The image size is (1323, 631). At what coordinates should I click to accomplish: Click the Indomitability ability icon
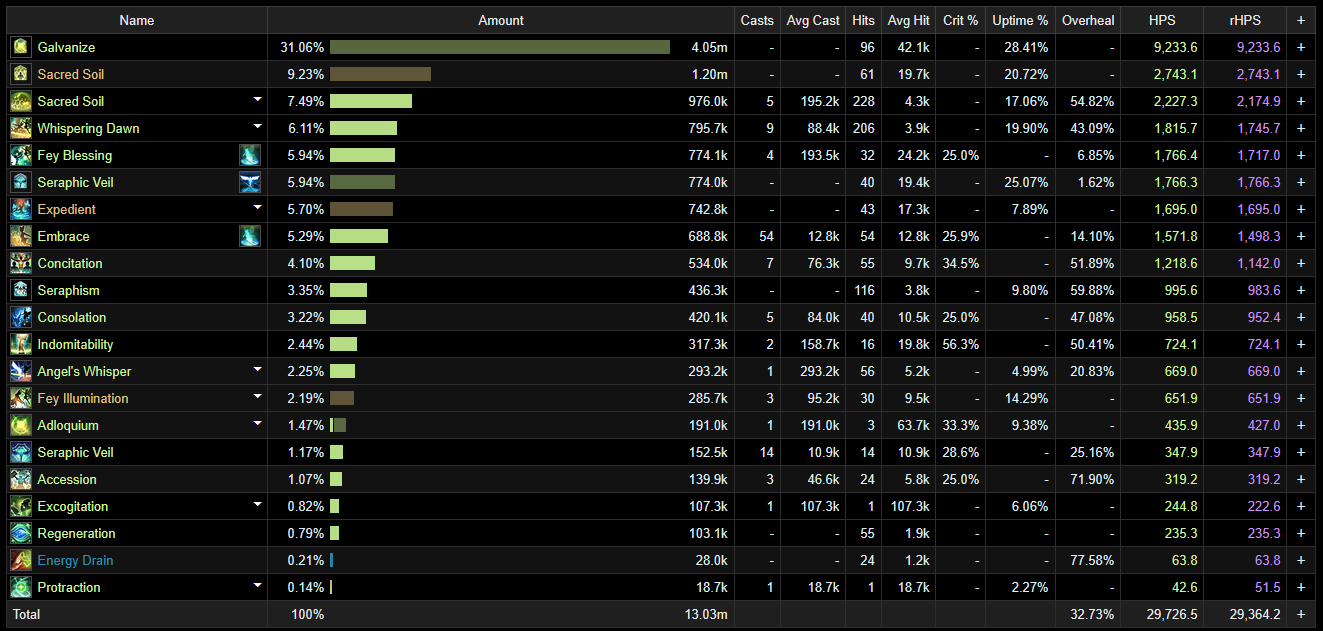click(x=21, y=344)
